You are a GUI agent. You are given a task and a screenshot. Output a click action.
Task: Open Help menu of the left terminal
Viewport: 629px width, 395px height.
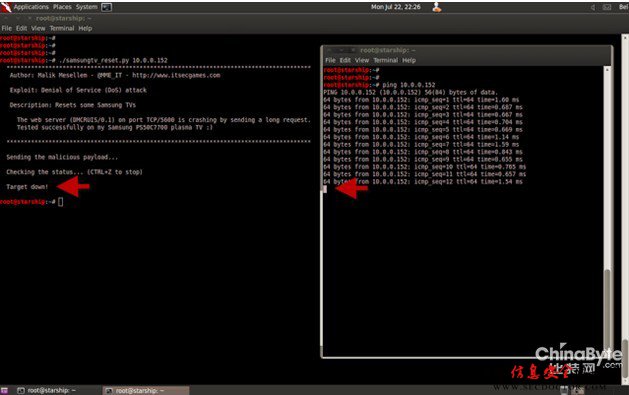click(x=85, y=28)
